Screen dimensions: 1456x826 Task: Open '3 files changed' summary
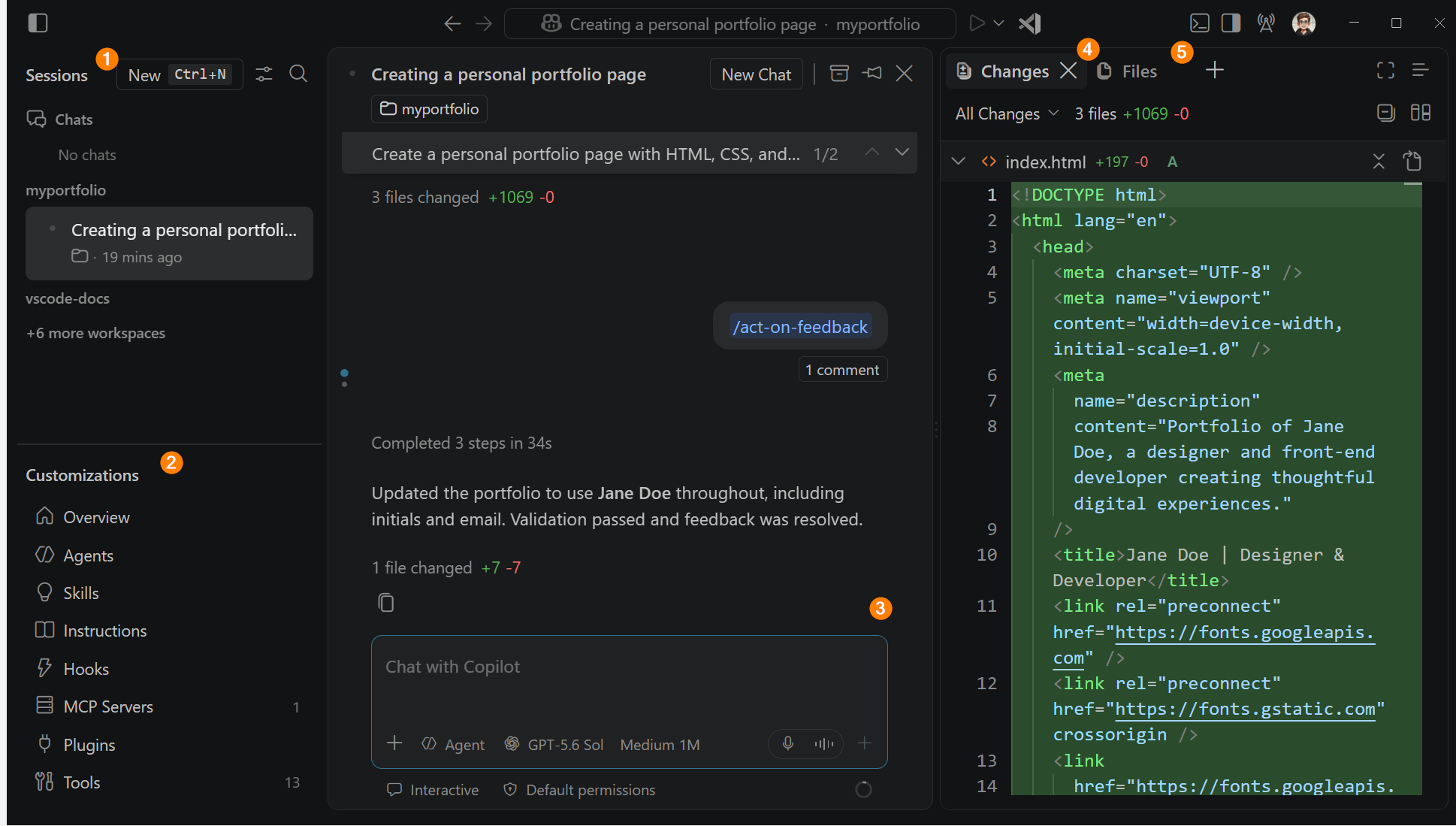click(x=463, y=197)
